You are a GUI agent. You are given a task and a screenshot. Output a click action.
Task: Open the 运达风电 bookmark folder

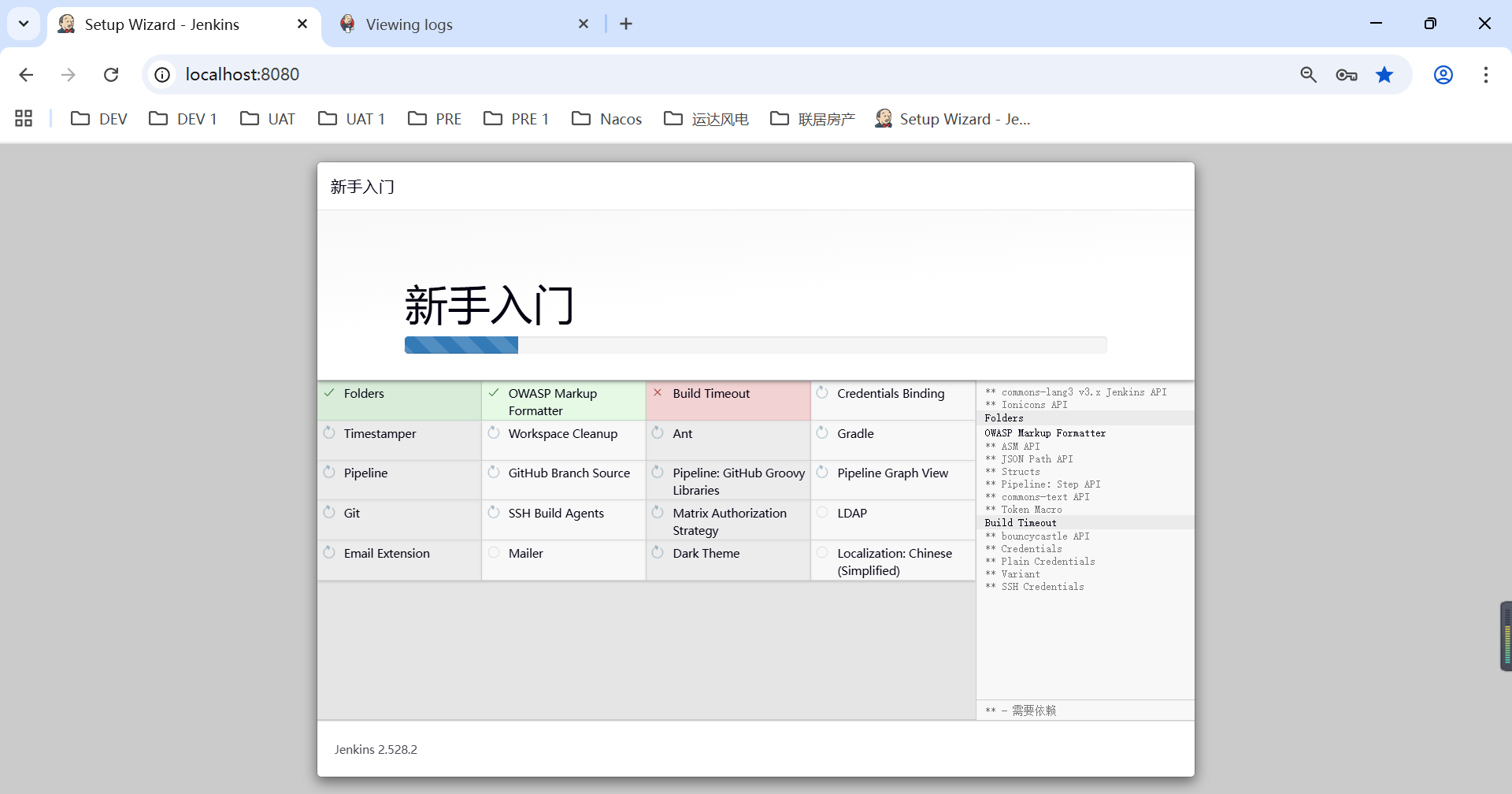click(x=706, y=119)
